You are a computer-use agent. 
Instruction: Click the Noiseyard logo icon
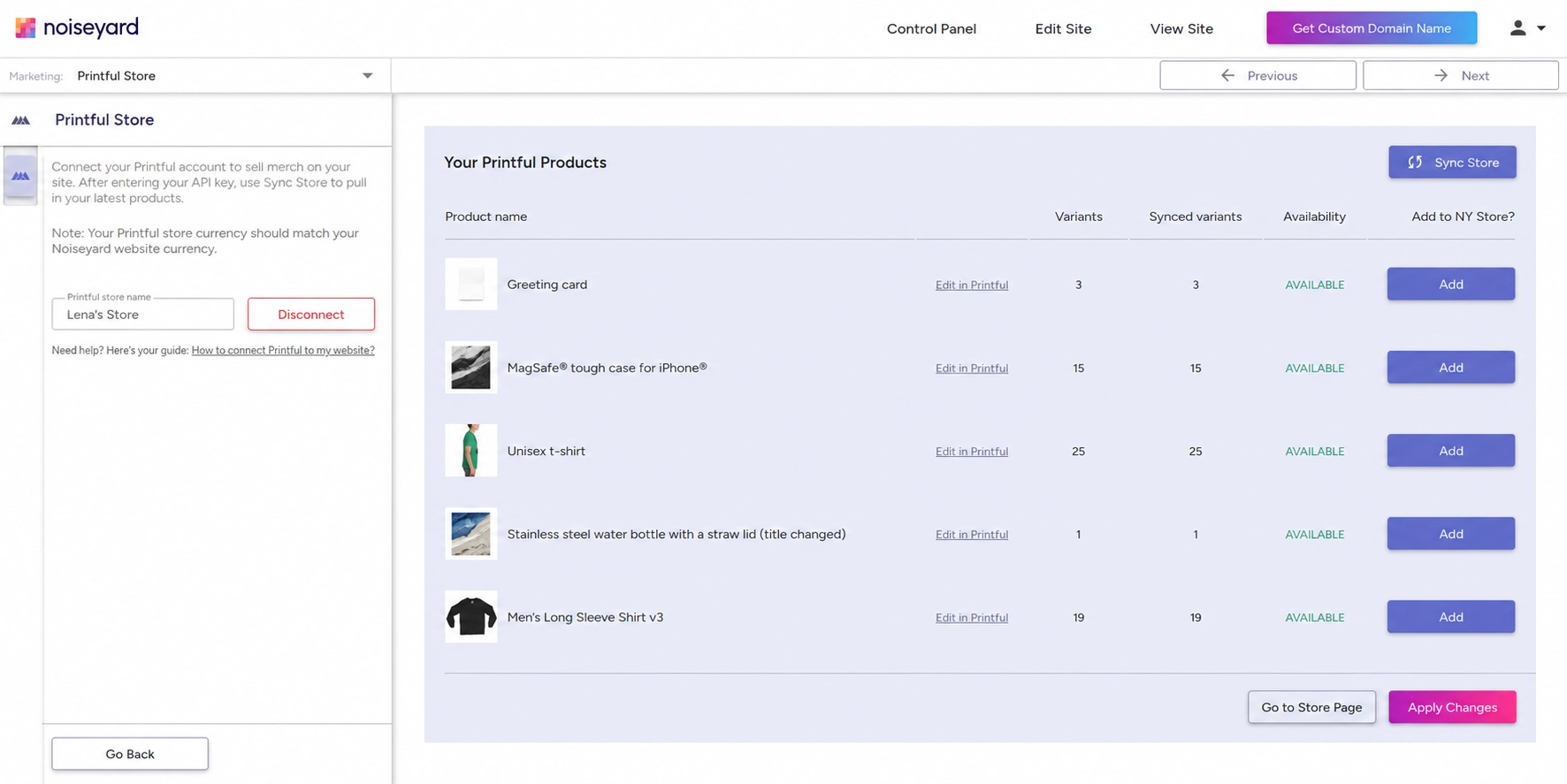tap(26, 28)
